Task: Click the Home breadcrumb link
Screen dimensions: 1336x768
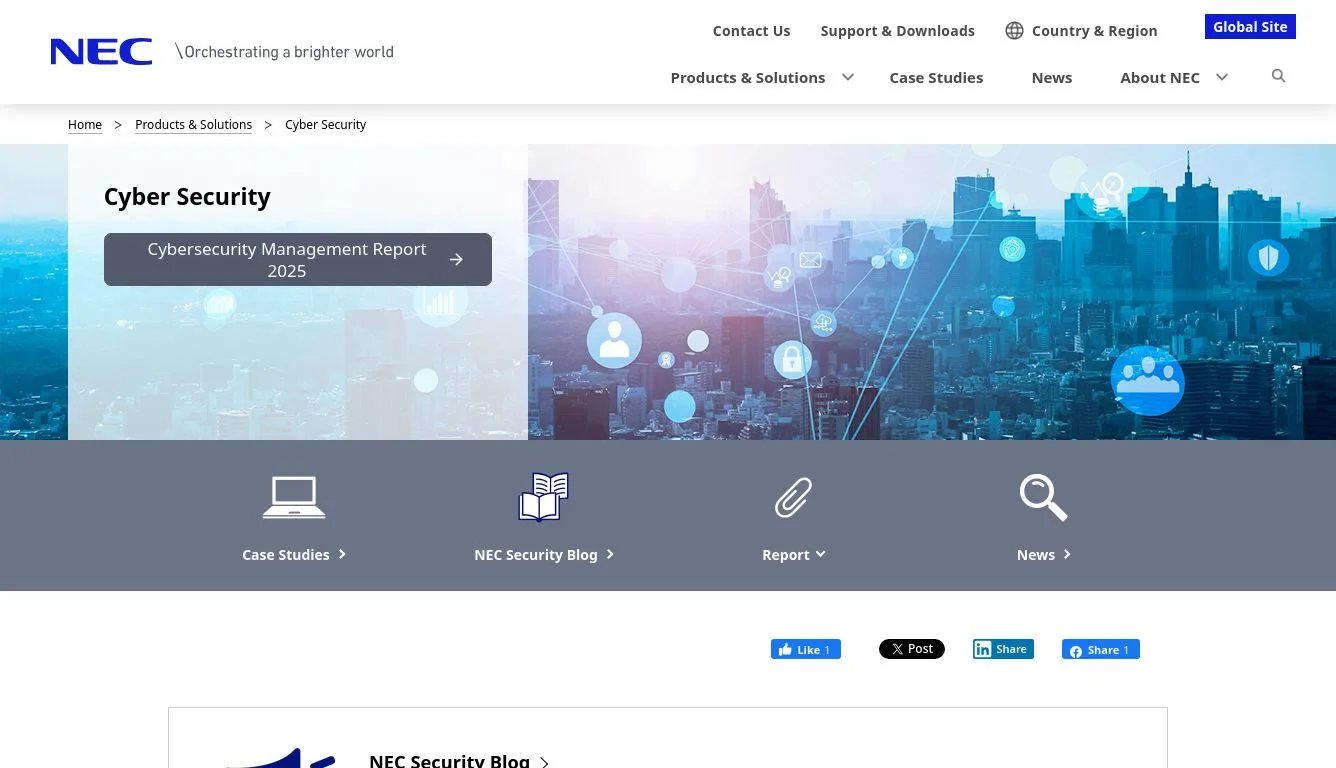Action: 85,125
